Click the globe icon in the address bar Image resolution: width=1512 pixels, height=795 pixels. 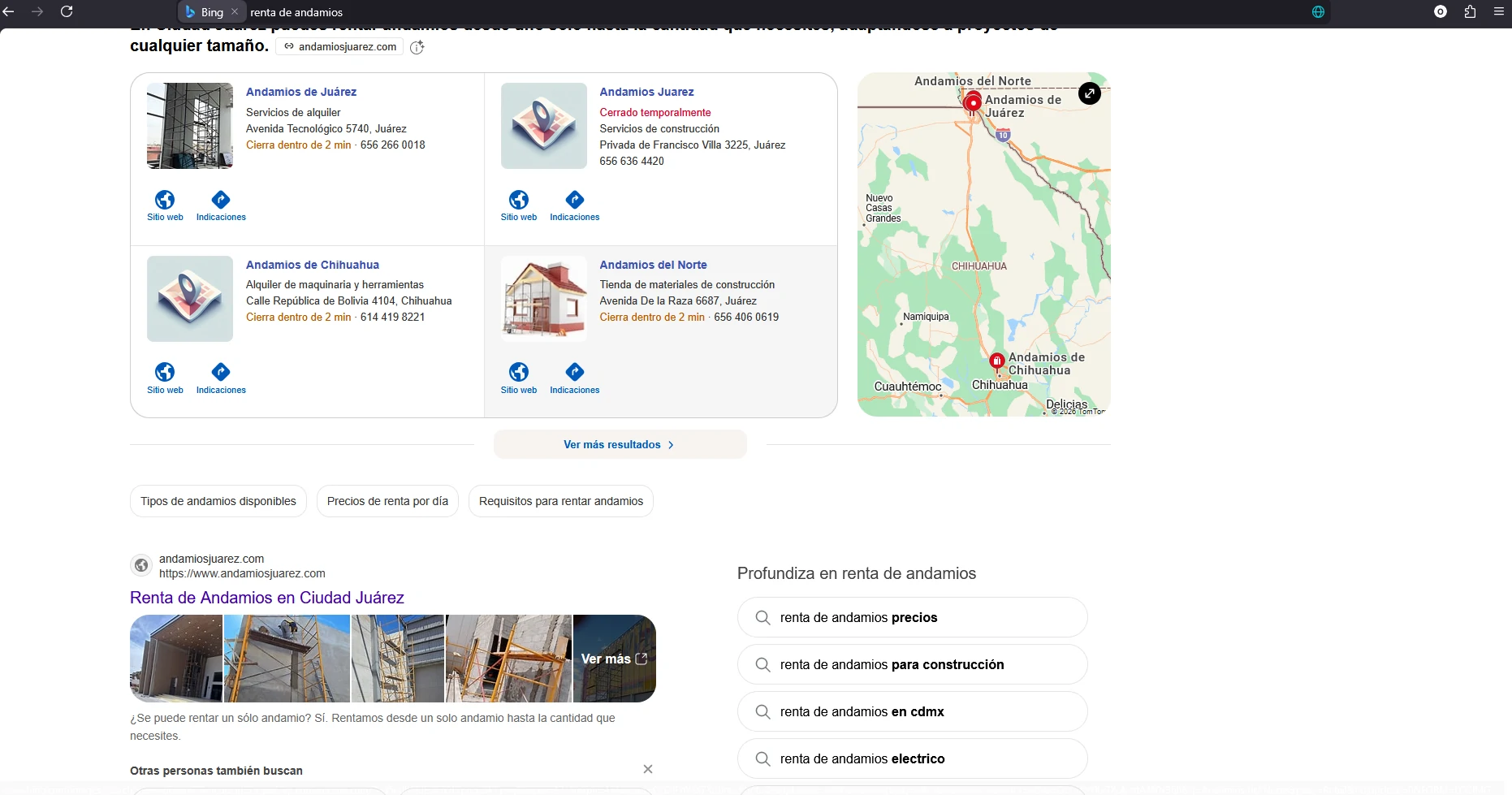click(x=1318, y=11)
